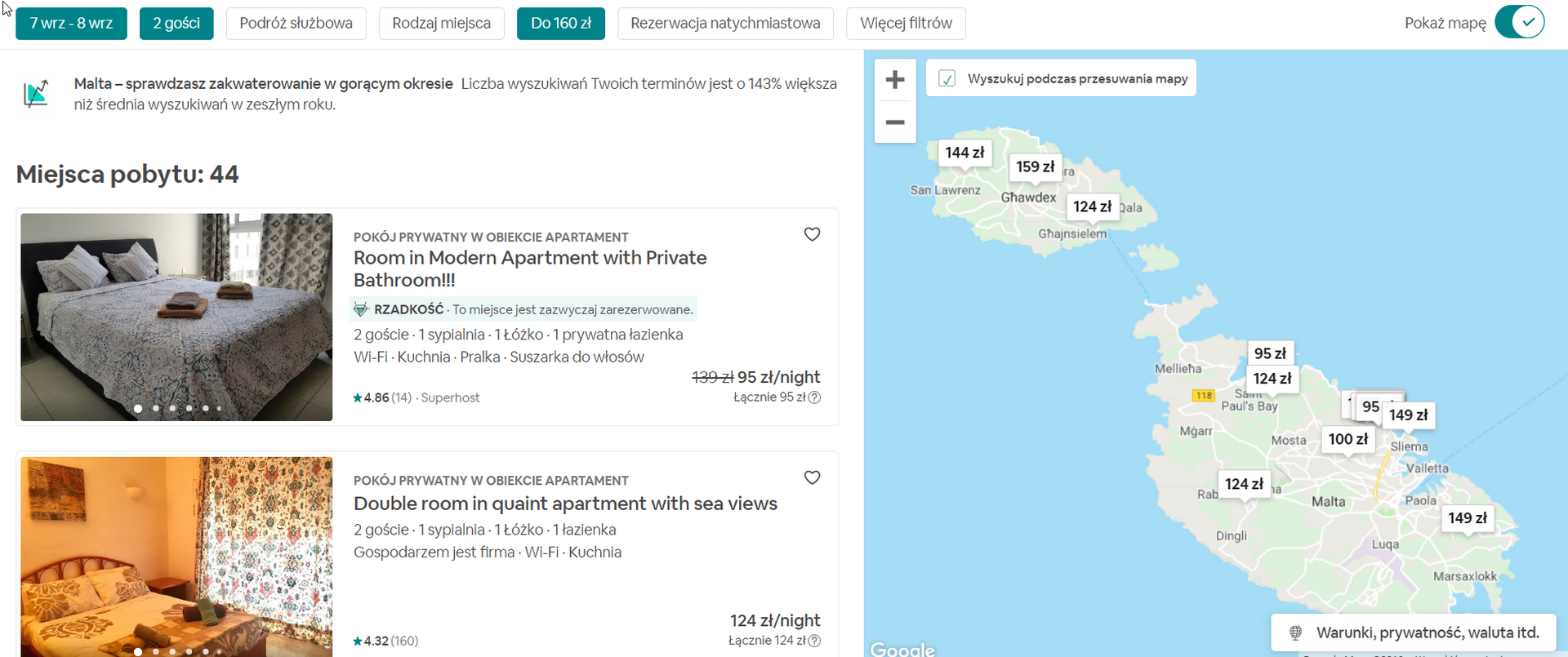Click the total price help icon for 95 zł
This screenshot has height=657, width=1568.
pos(814,397)
